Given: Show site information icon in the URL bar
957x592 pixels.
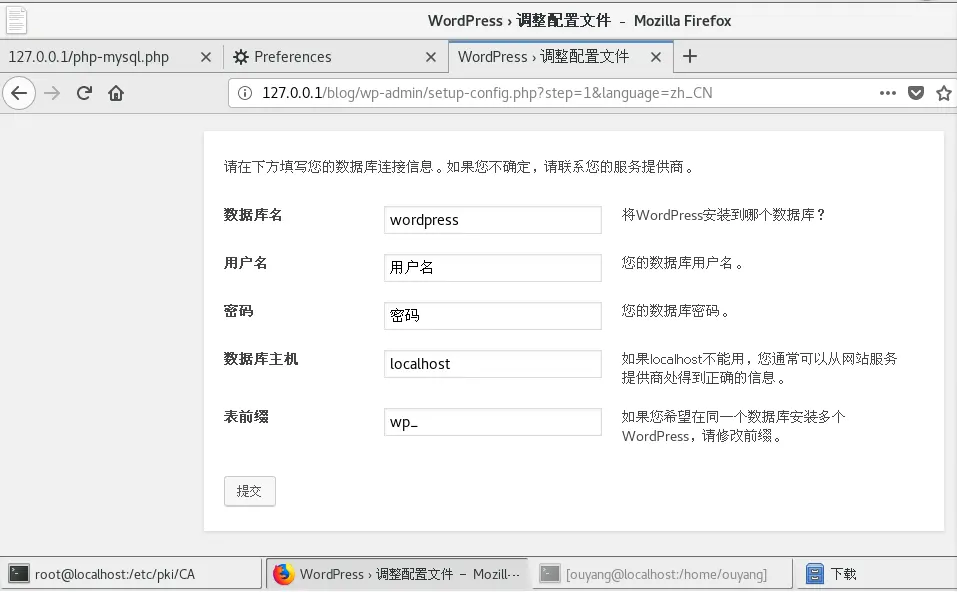Looking at the screenshot, I should point(245,93).
